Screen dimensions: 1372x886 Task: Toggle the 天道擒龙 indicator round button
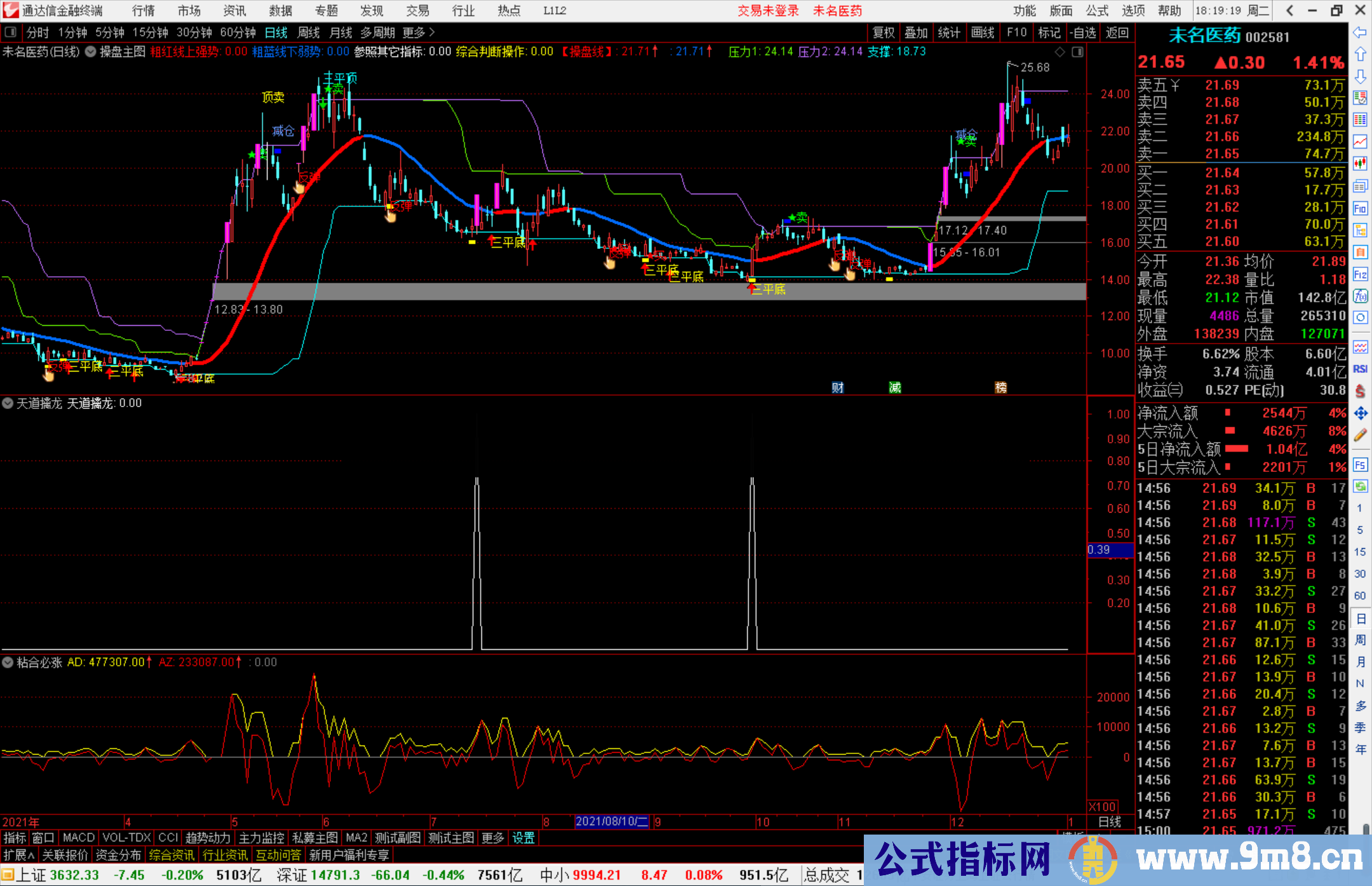coord(8,403)
